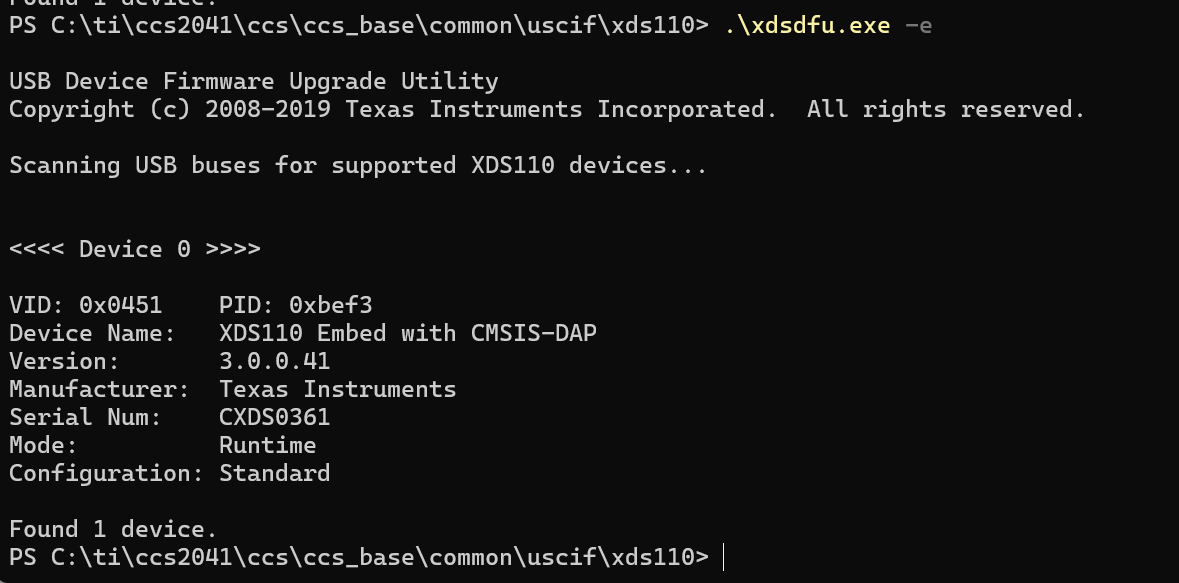Click the top prompt path before xdsdfu.exe
The width and height of the screenshot is (1179, 583).
(x=359, y=26)
